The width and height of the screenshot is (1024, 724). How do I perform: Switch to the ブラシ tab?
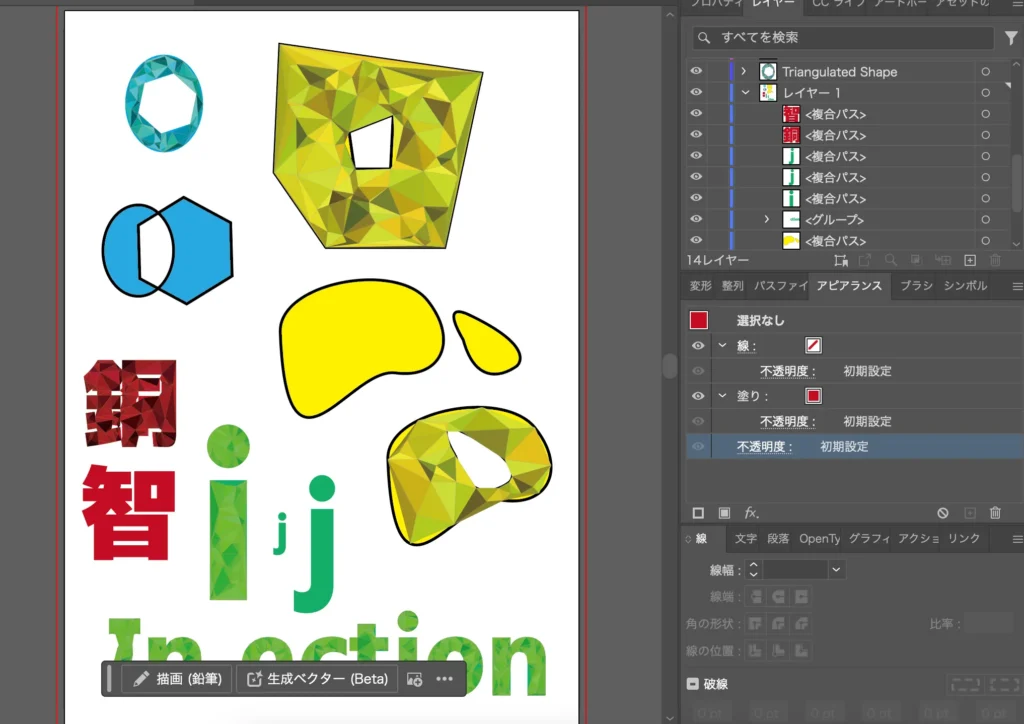(916, 286)
